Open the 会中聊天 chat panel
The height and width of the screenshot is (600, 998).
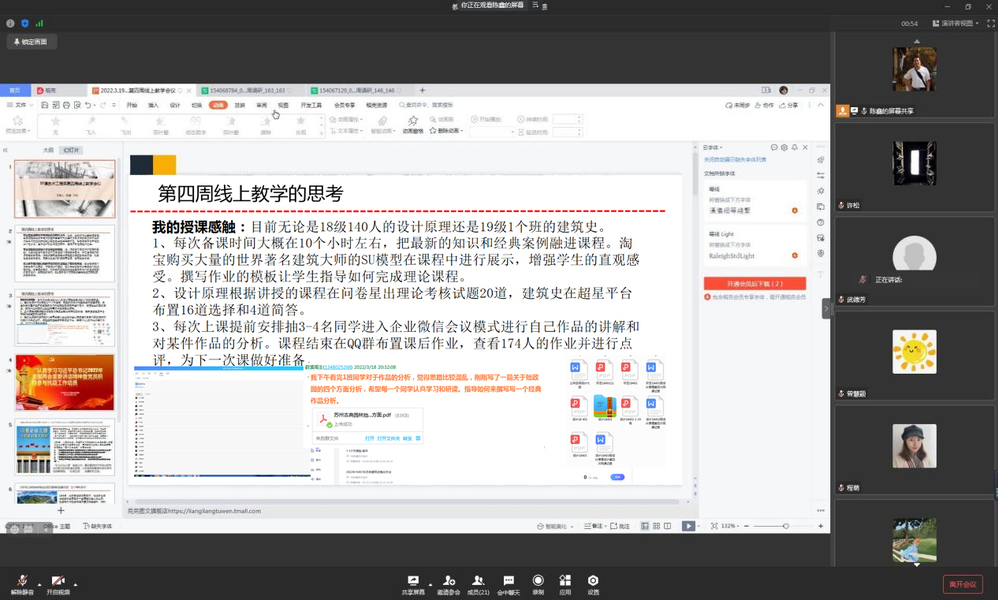pos(510,581)
